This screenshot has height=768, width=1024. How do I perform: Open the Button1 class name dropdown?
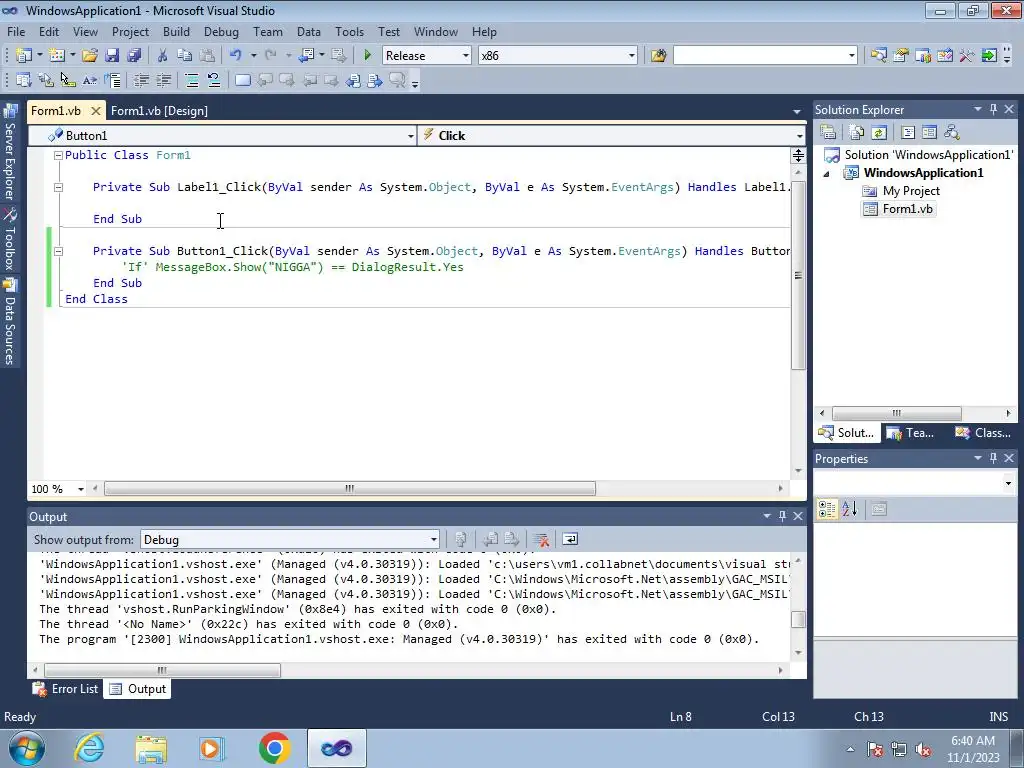(410, 136)
